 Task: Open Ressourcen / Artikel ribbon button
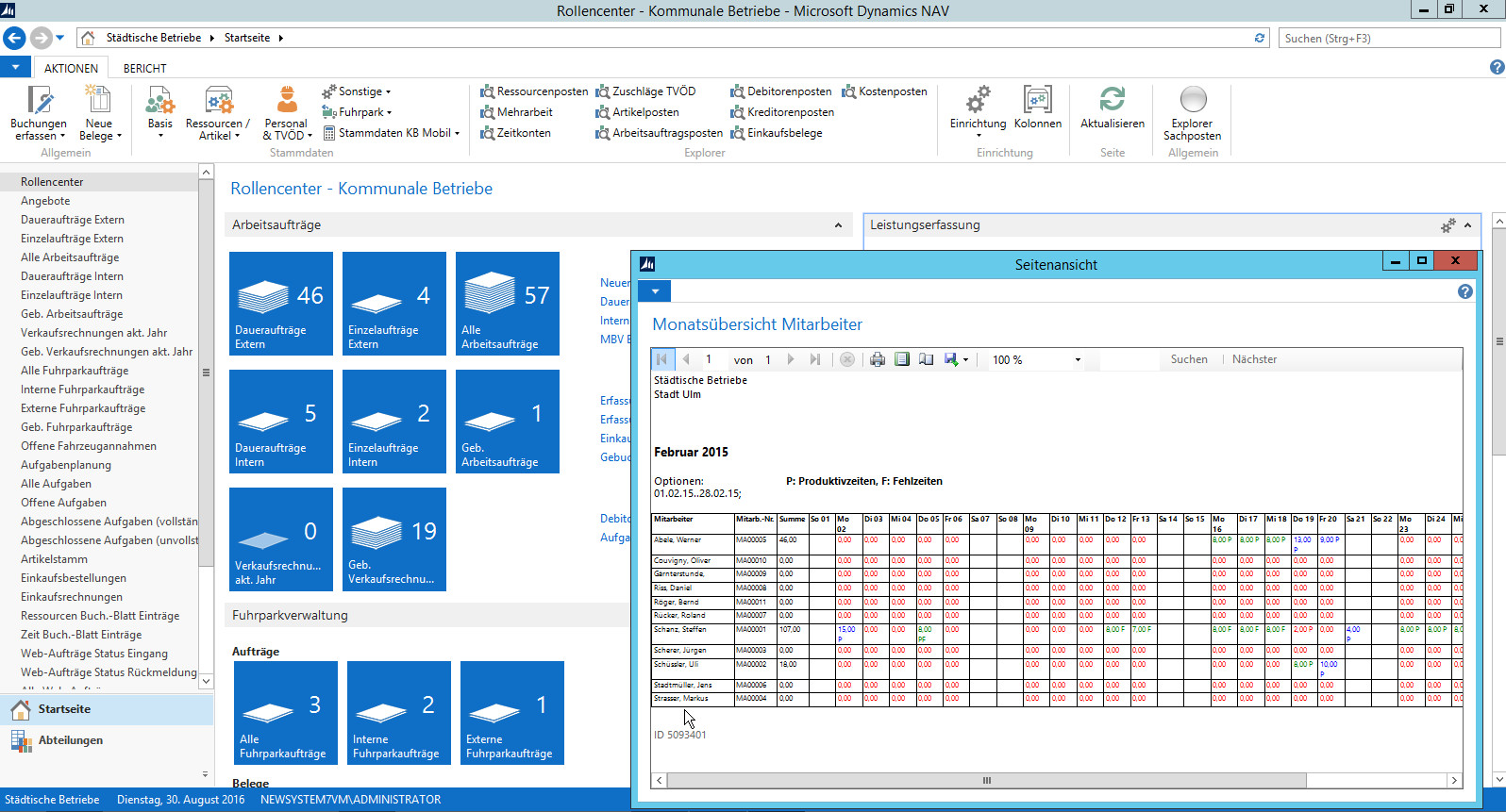click(x=218, y=112)
